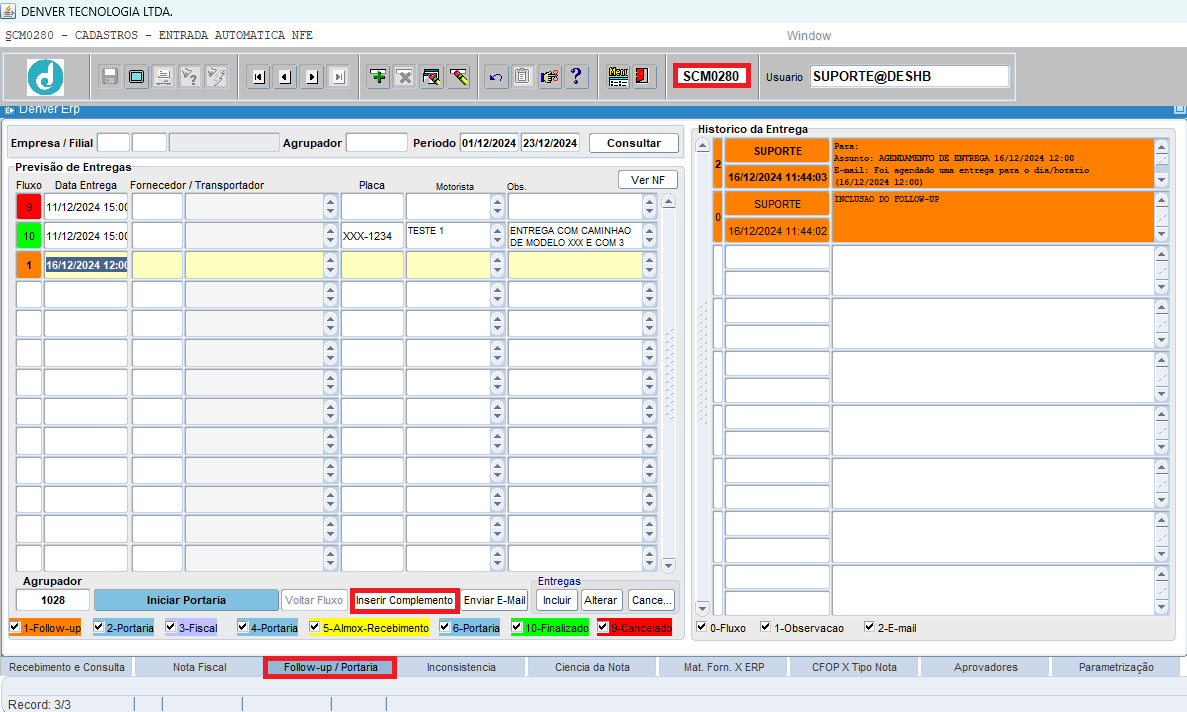Viewport: 1187px width, 712px height.
Task: Toggle the 5-Almox-Recebimento checkbox
Action: pos(315,626)
